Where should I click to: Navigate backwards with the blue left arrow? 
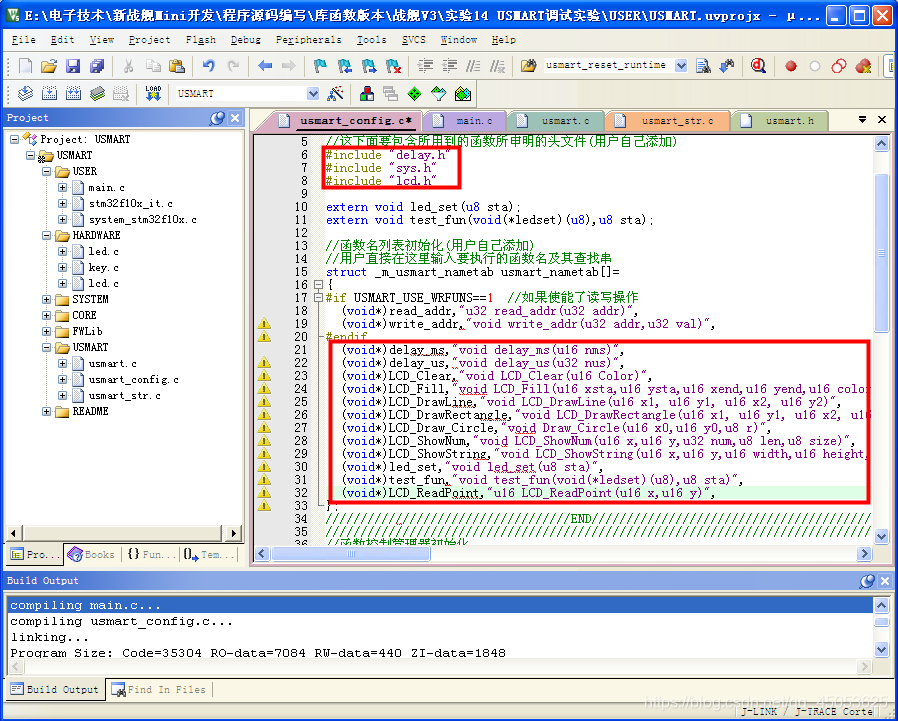coord(265,66)
